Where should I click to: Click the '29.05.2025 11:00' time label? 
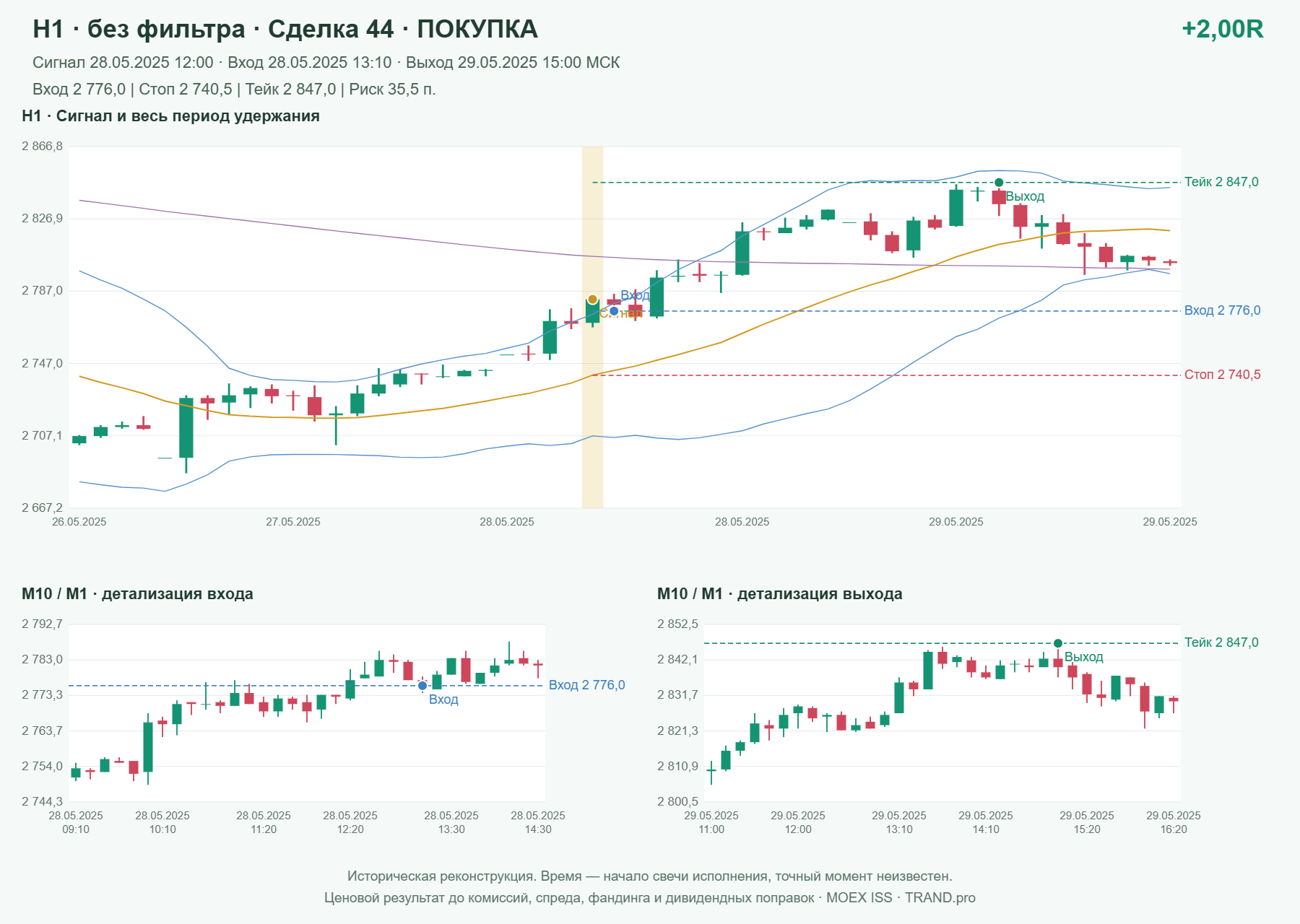click(x=711, y=822)
